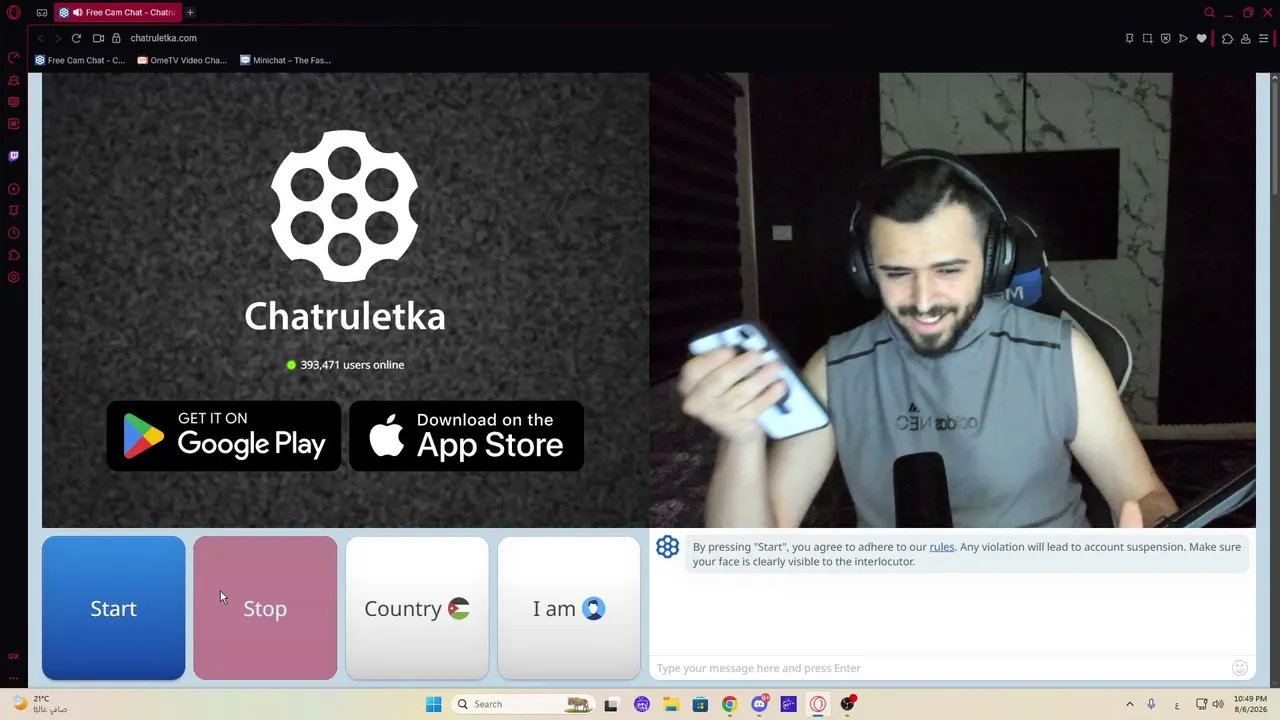Open the volume control in system tray

tap(1218, 704)
